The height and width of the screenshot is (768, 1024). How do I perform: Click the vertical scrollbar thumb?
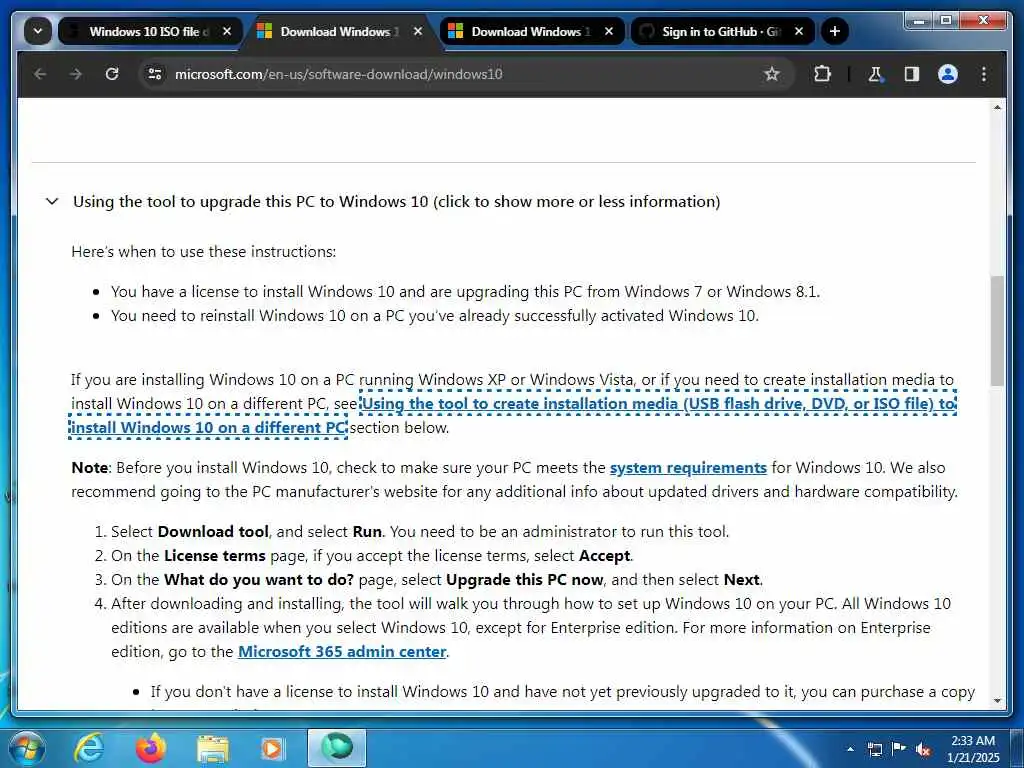coord(997,330)
